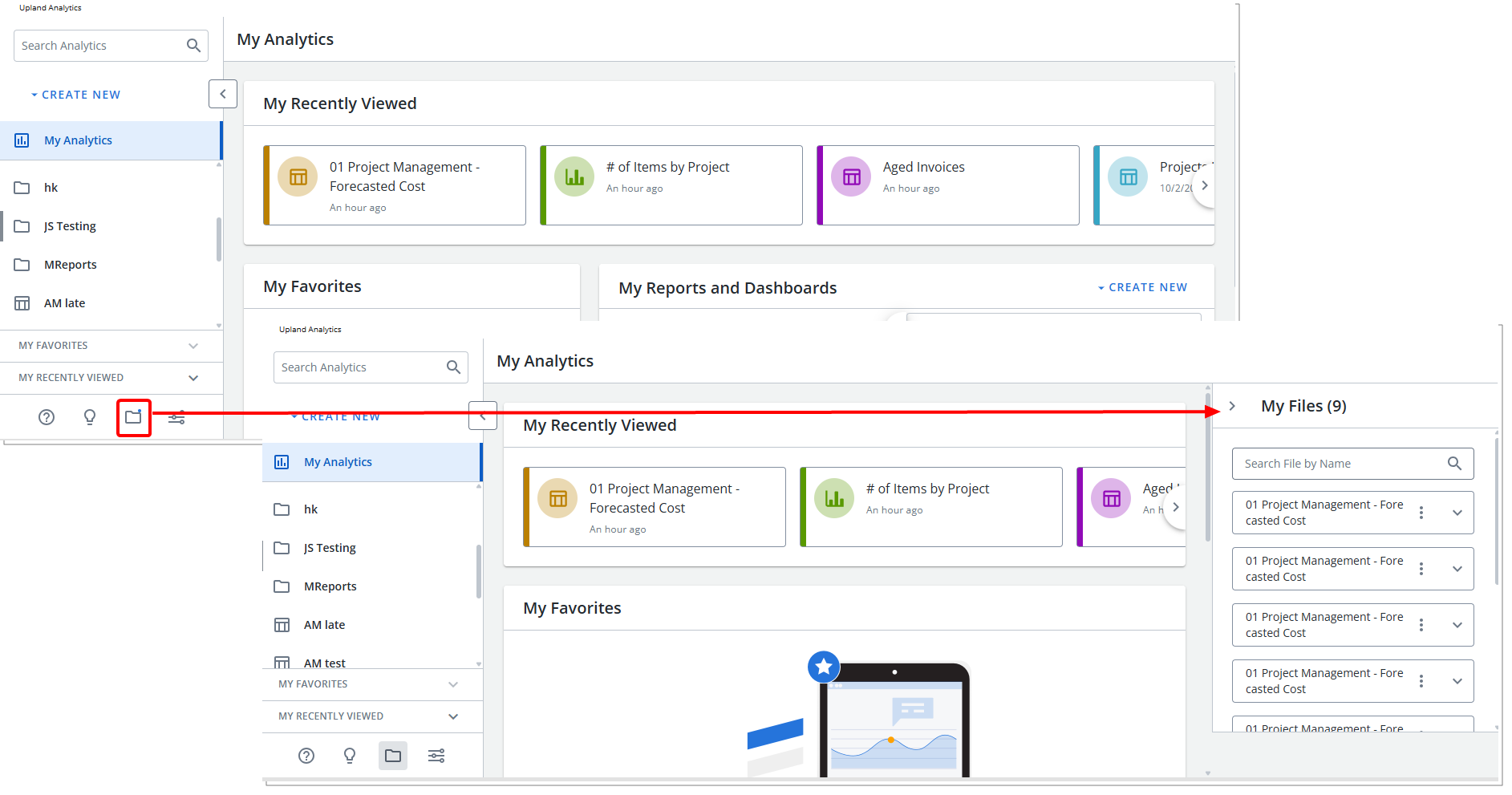
Task: Open the three-dot menu of the first My Files entry
Action: [1421, 513]
